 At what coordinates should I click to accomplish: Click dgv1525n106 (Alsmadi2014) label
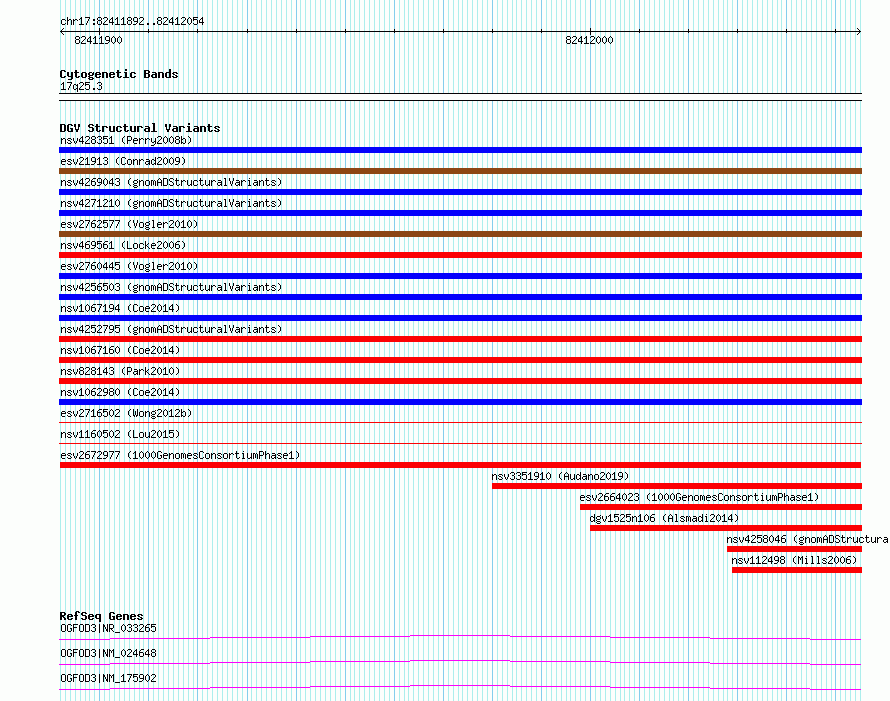point(664,518)
